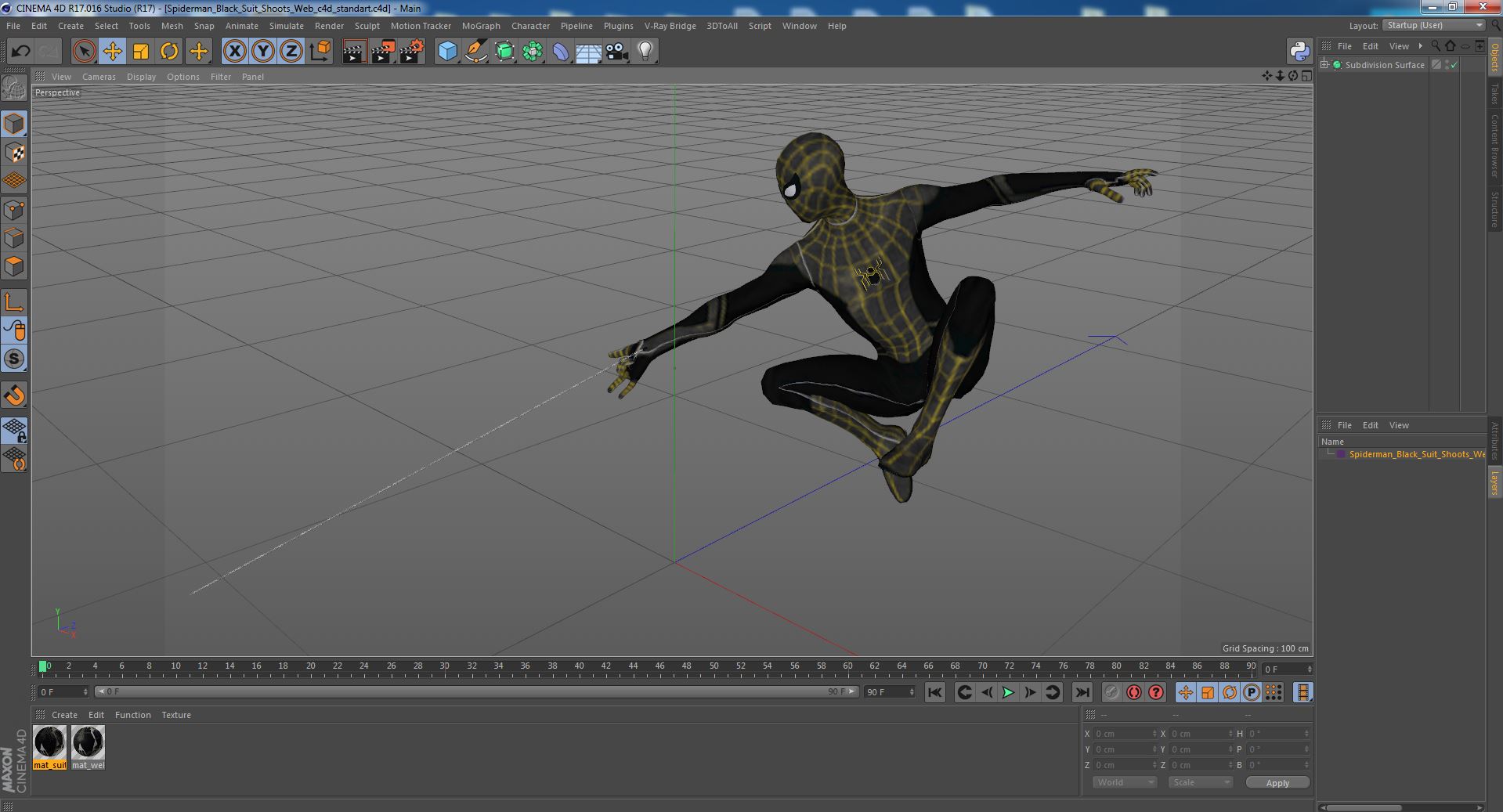
Task: Play the animation forward
Action: pos(1008,692)
